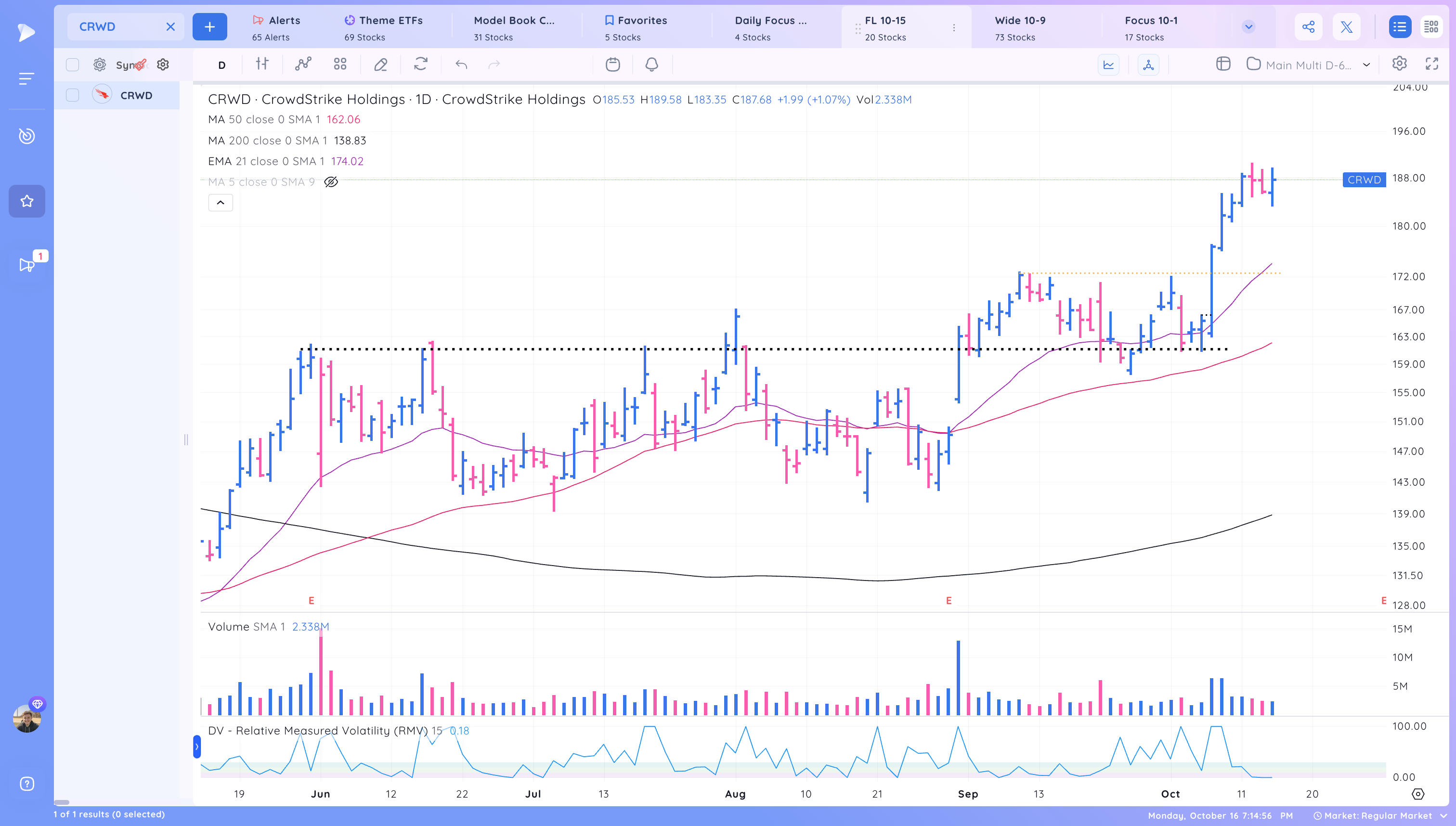Open indicator templates grid icon
This screenshot has height=826, width=1456.
pos(340,64)
